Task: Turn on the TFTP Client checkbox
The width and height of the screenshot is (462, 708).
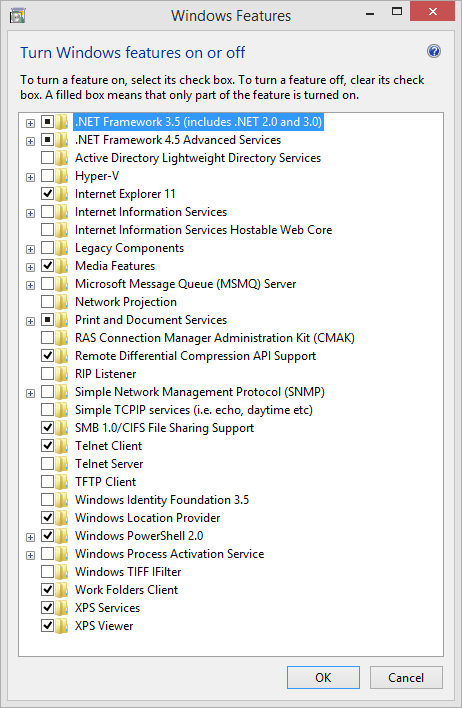Action: point(47,481)
